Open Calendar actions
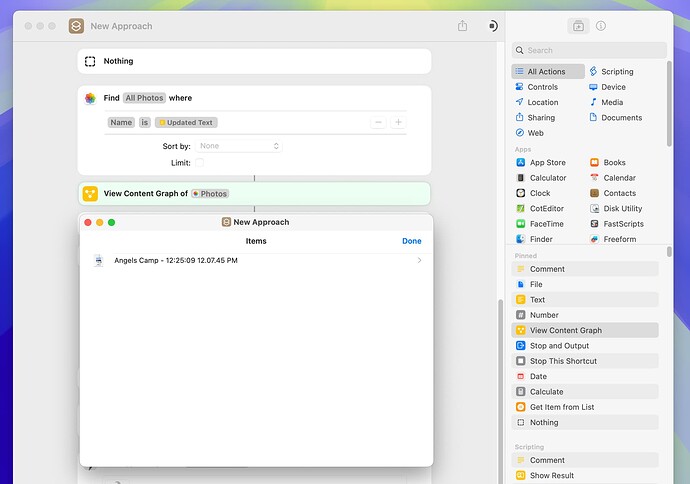Screen dimensions: 690x484 (x=613, y=178)
